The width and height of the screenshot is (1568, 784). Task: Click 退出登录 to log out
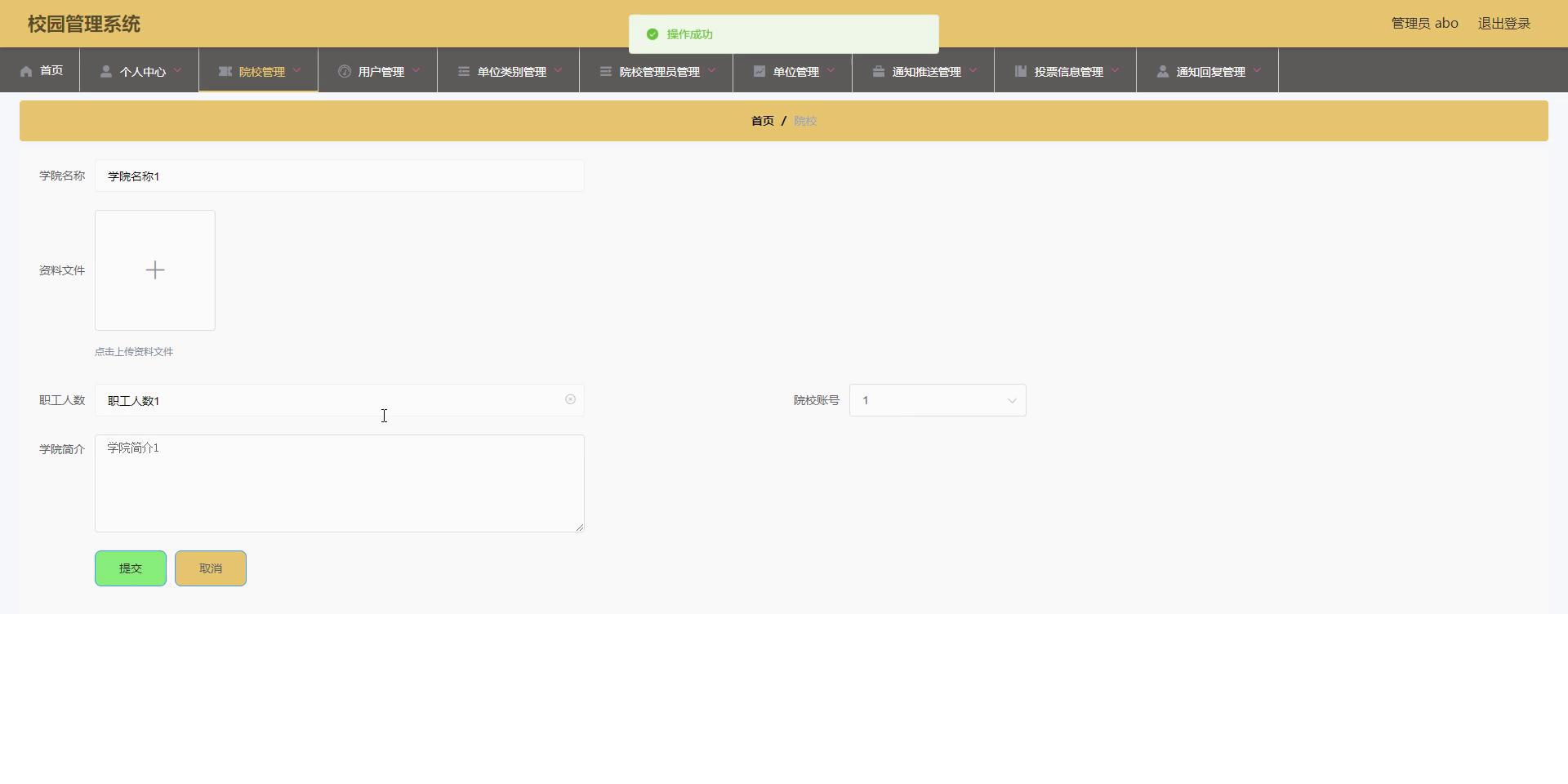(1503, 24)
